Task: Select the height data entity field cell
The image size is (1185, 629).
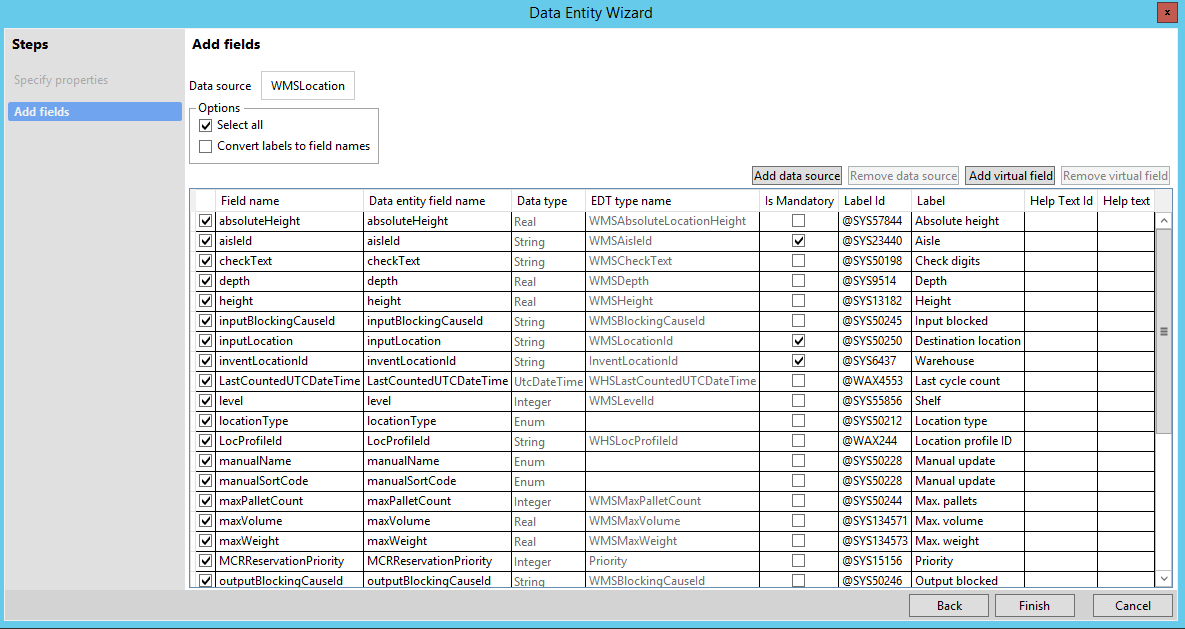Action: point(437,301)
